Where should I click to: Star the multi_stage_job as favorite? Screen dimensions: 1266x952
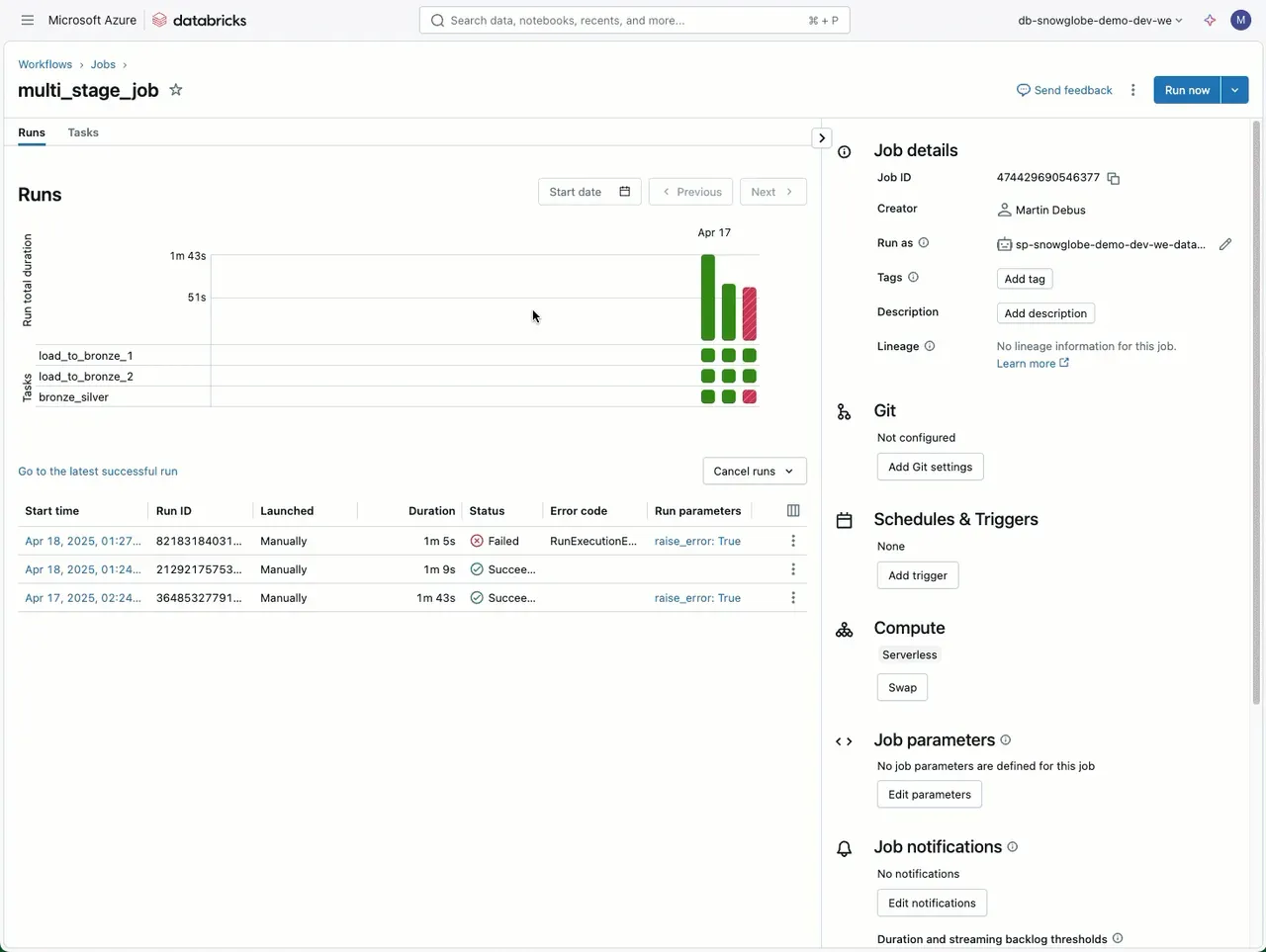pos(176,90)
